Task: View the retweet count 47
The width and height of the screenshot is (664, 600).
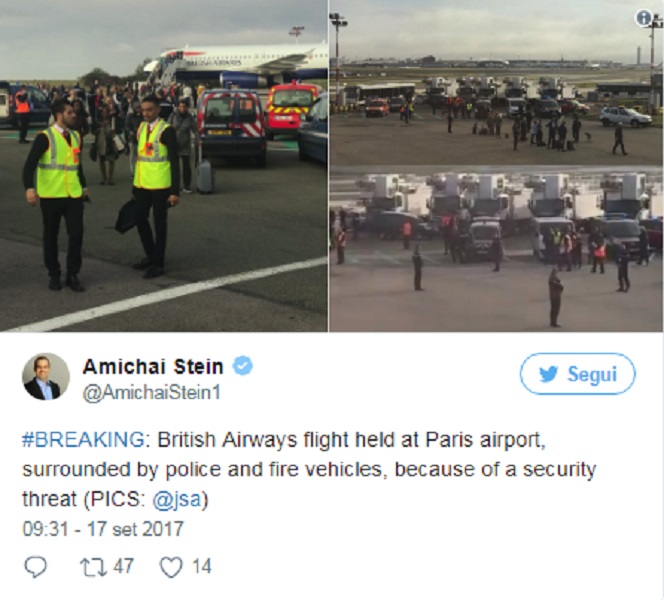Action: click(123, 567)
